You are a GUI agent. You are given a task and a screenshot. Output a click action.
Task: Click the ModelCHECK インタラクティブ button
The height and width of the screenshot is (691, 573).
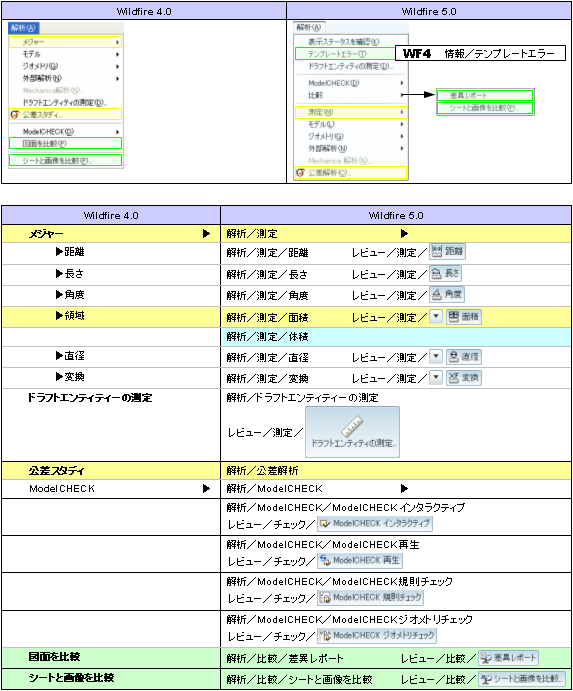click(375, 524)
